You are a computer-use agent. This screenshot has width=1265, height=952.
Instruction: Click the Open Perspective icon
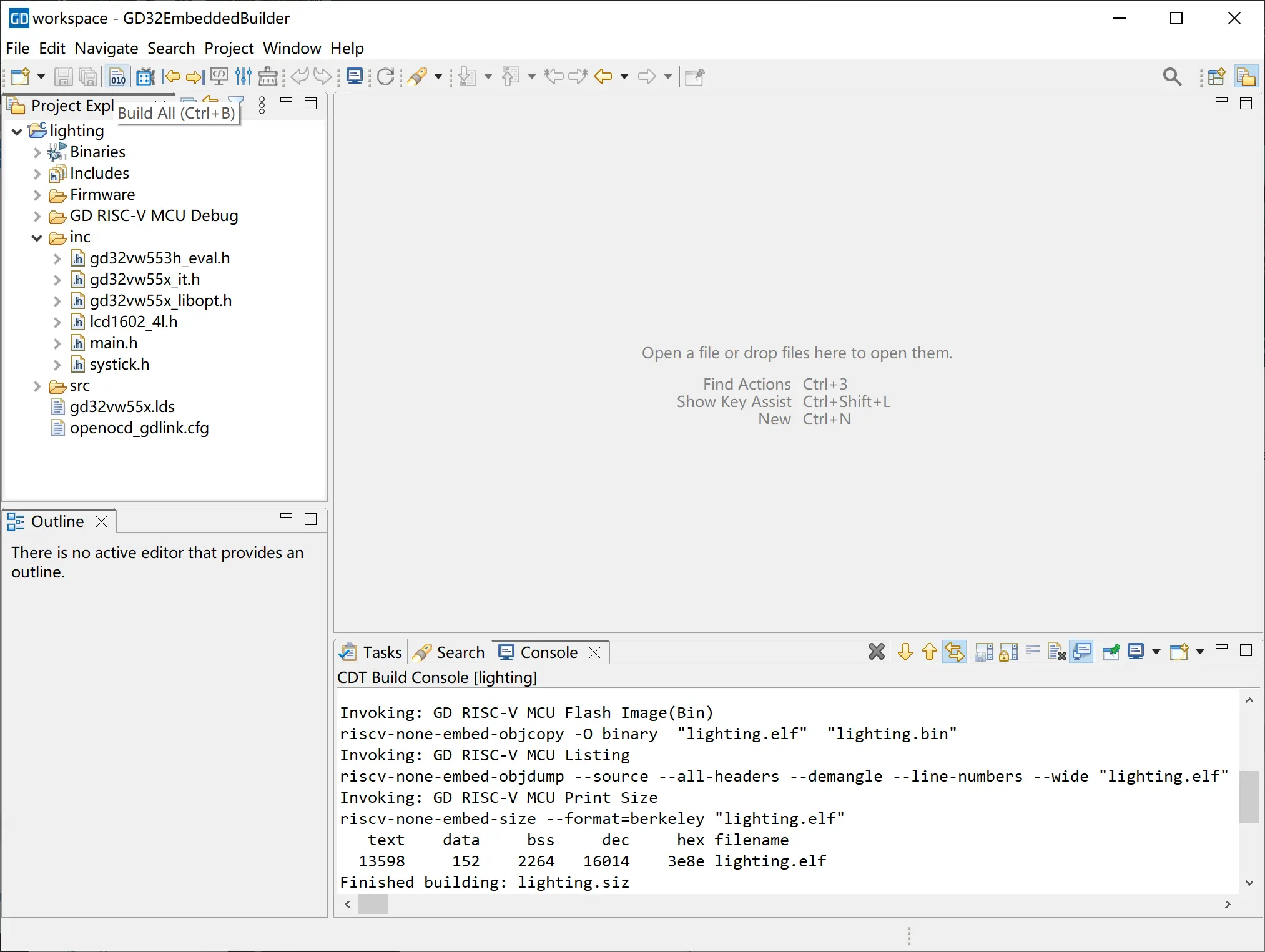point(1216,77)
